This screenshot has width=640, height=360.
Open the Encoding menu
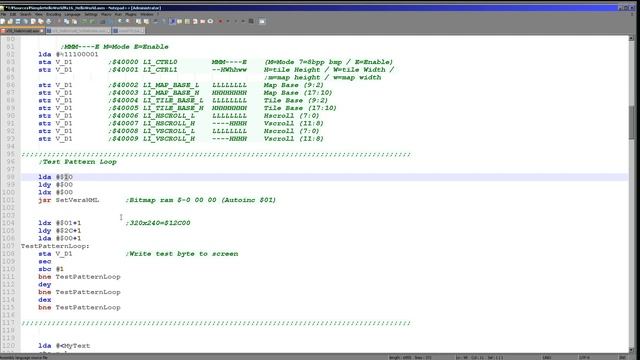(53, 14)
